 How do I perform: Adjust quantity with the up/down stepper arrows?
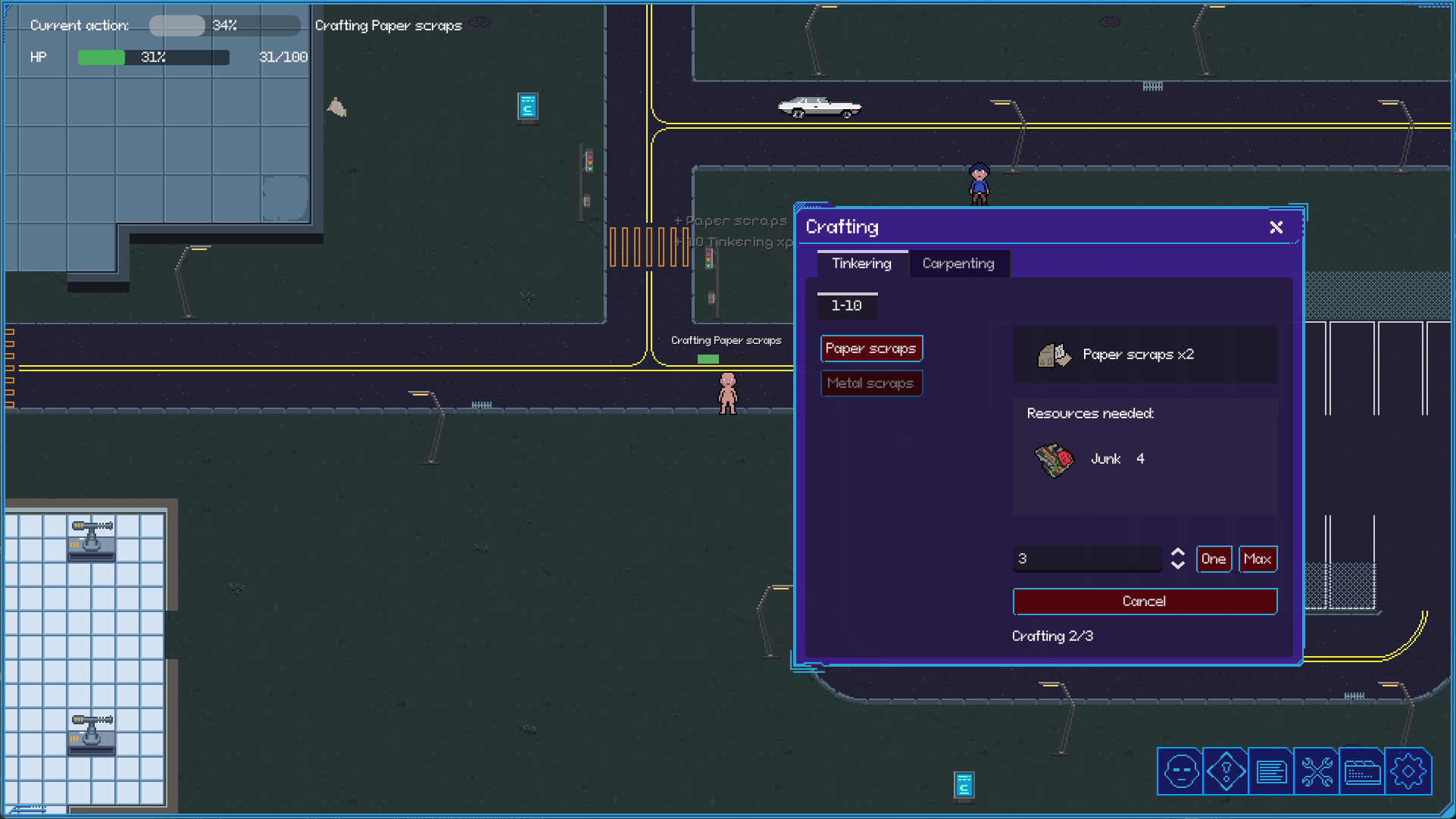click(x=1177, y=559)
